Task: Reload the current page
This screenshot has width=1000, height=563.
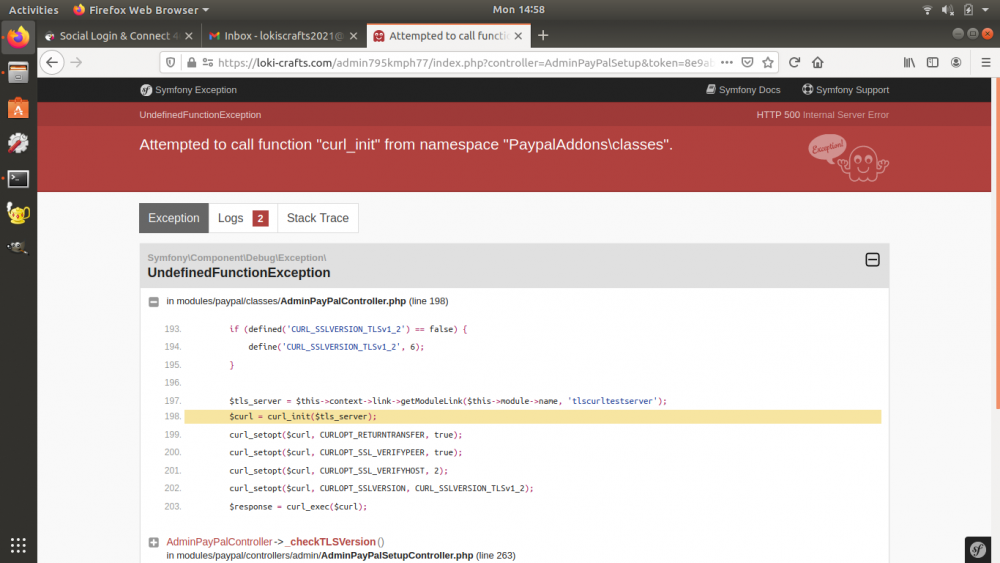Action: tap(794, 62)
